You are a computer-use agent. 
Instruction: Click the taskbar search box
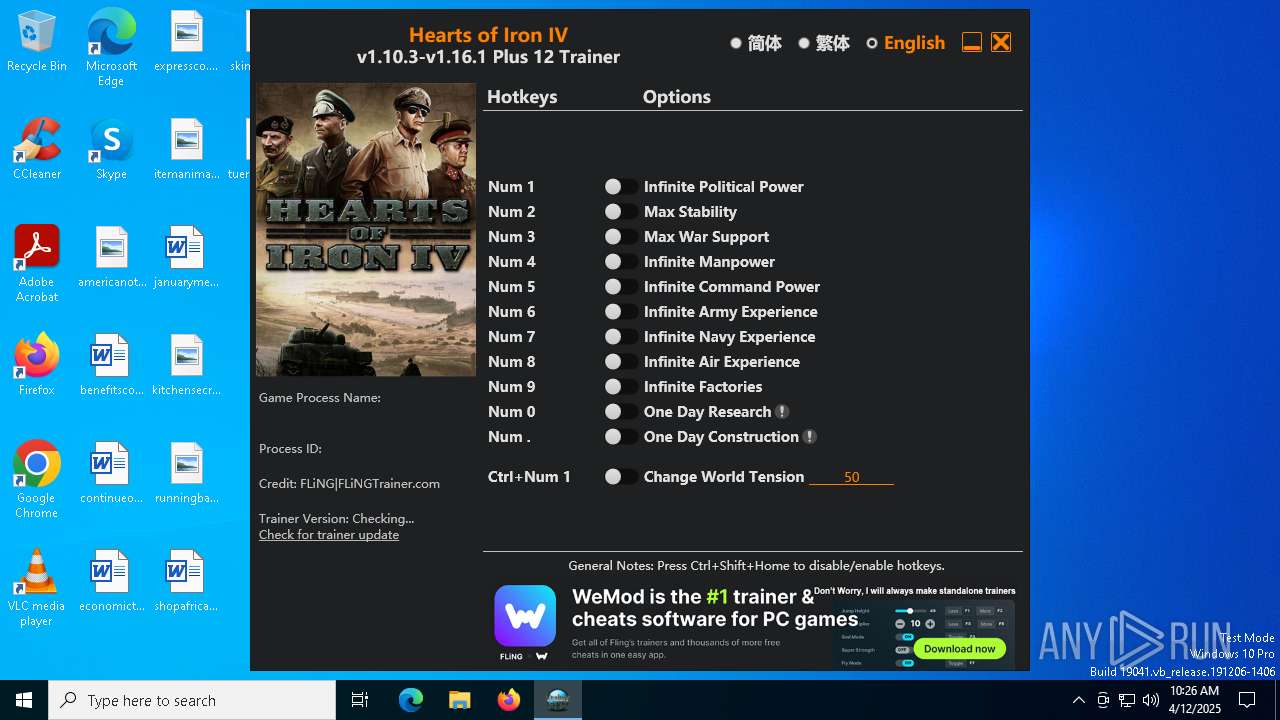192,700
